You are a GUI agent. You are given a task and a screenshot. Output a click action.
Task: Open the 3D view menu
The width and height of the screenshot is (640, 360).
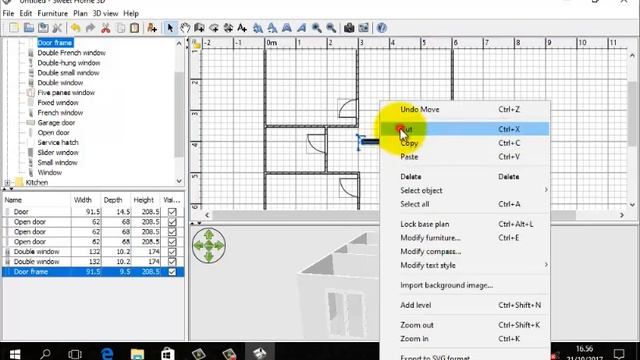pos(105,13)
